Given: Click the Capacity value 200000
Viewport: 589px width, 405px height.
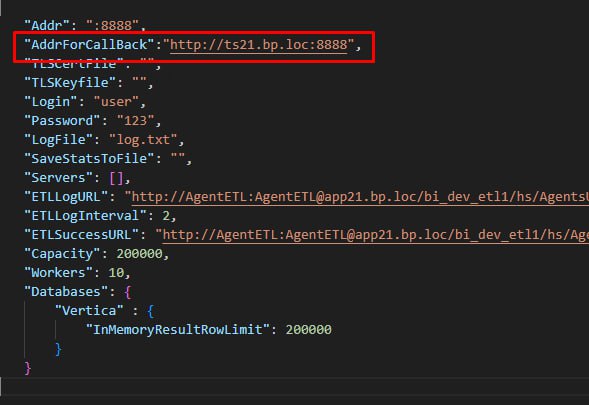Looking at the screenshot, I should tap(139, 254).
